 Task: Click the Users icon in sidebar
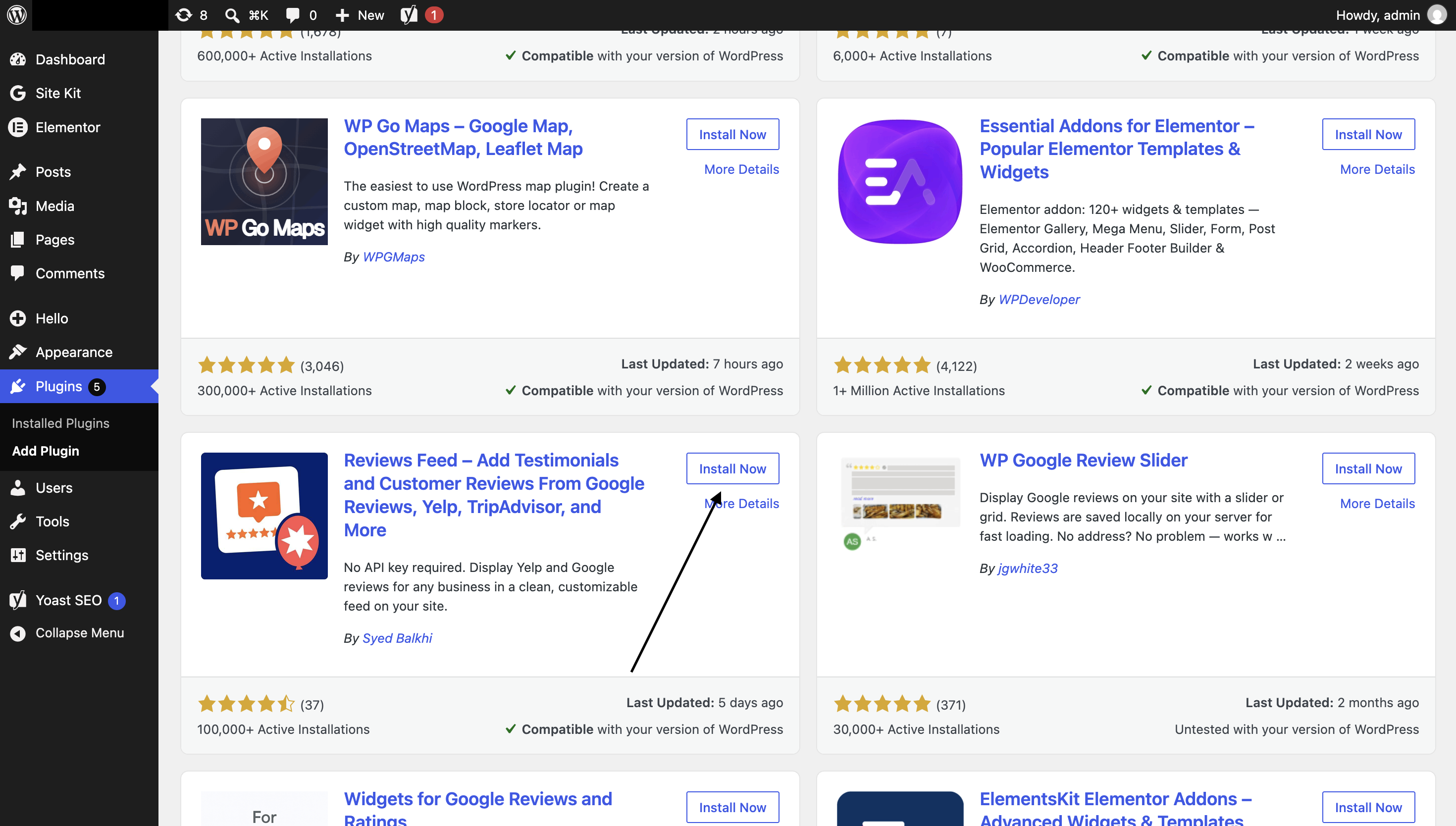[x=18, y=487]
